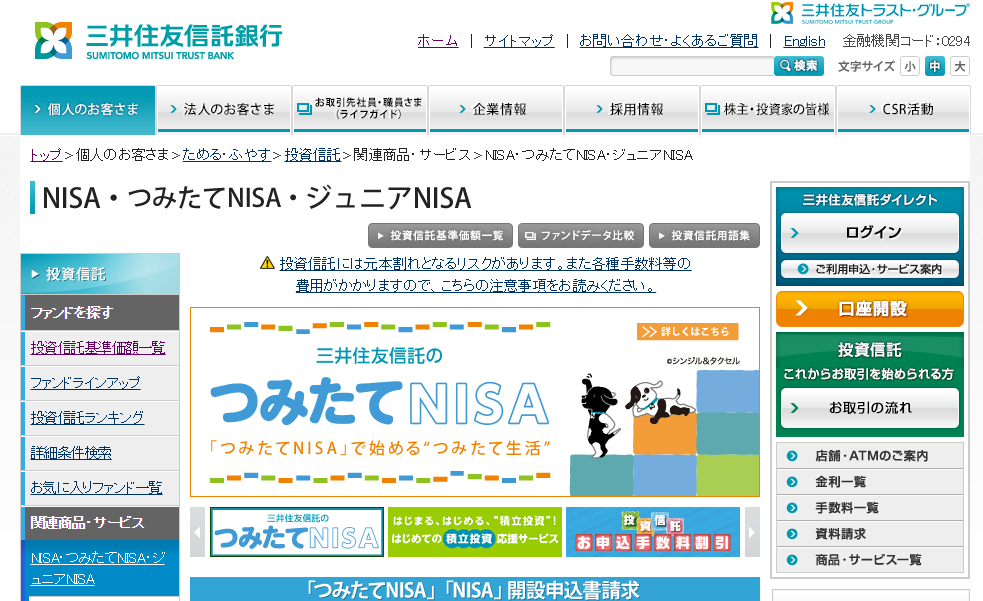
Task: Click the ログイン button
Action: [870, 233]
